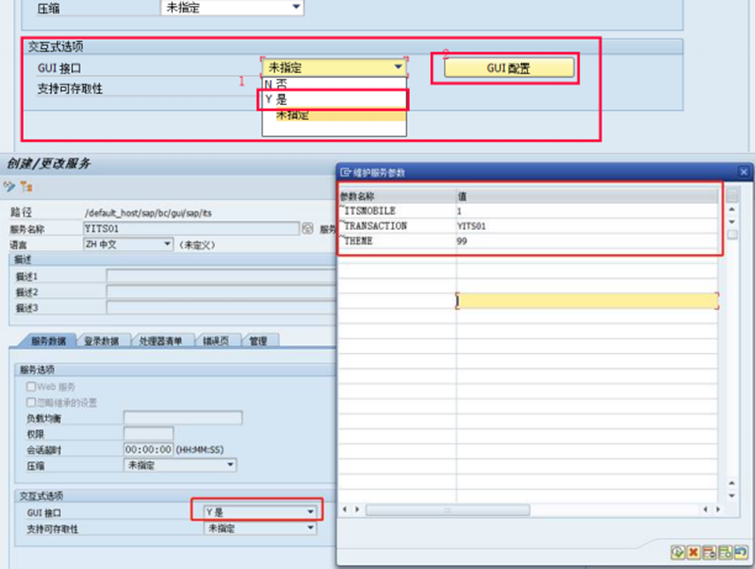The image size is (755, 569).
Task: Open the lower 压缩 dropdown in 服务选项
Action: 180,465
